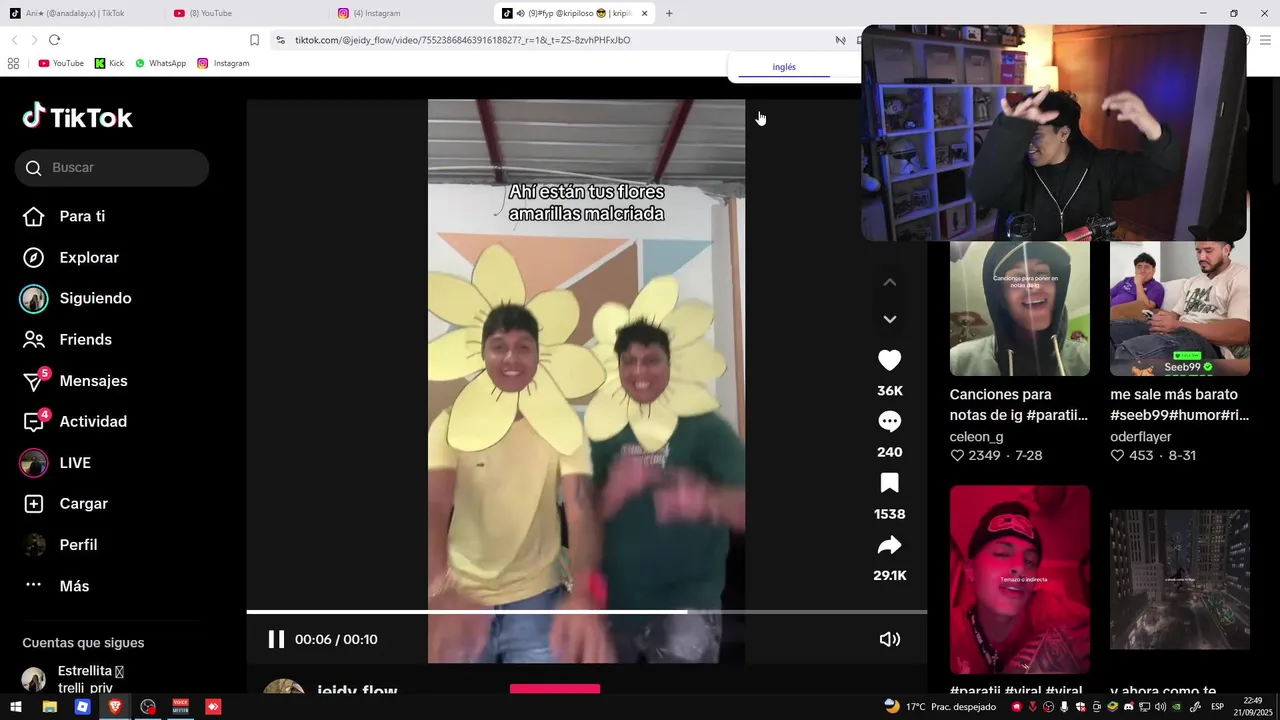
Task: Open YouTube bookmark
Action: pyautogui.click(x=61, y=63)
